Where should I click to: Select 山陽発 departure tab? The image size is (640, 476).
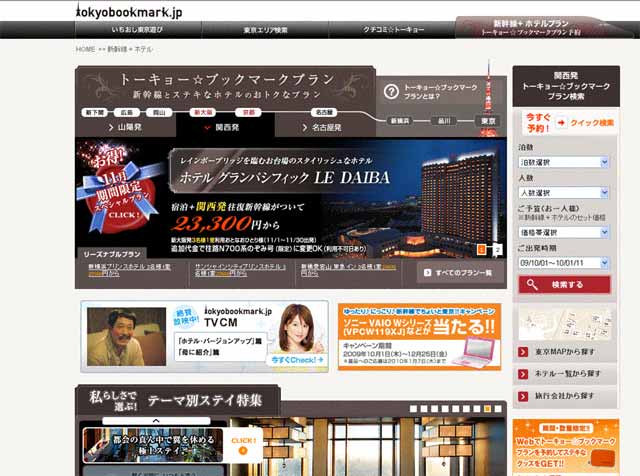[126, 127]
